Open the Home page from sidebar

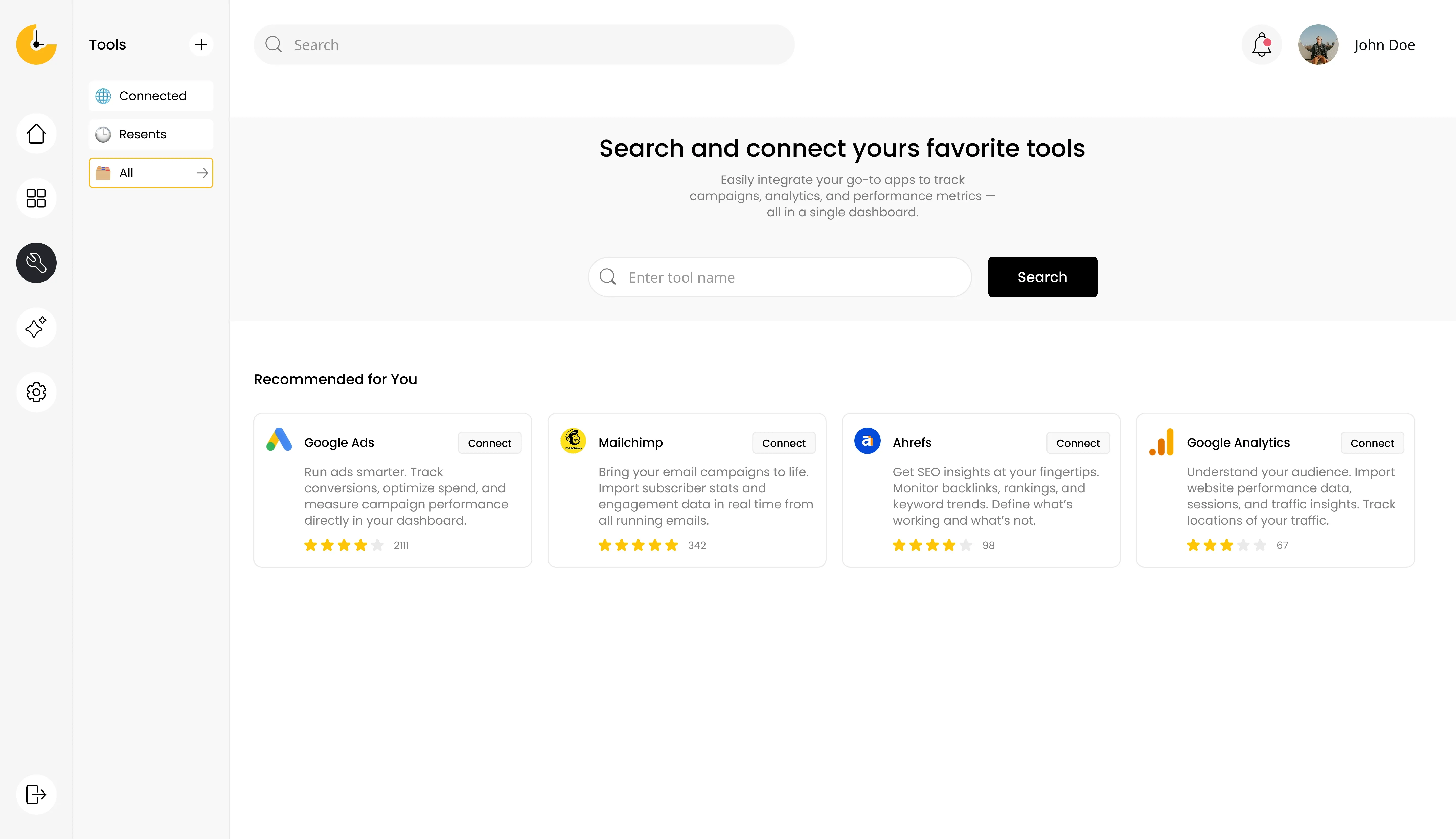(x=36, y=134)
